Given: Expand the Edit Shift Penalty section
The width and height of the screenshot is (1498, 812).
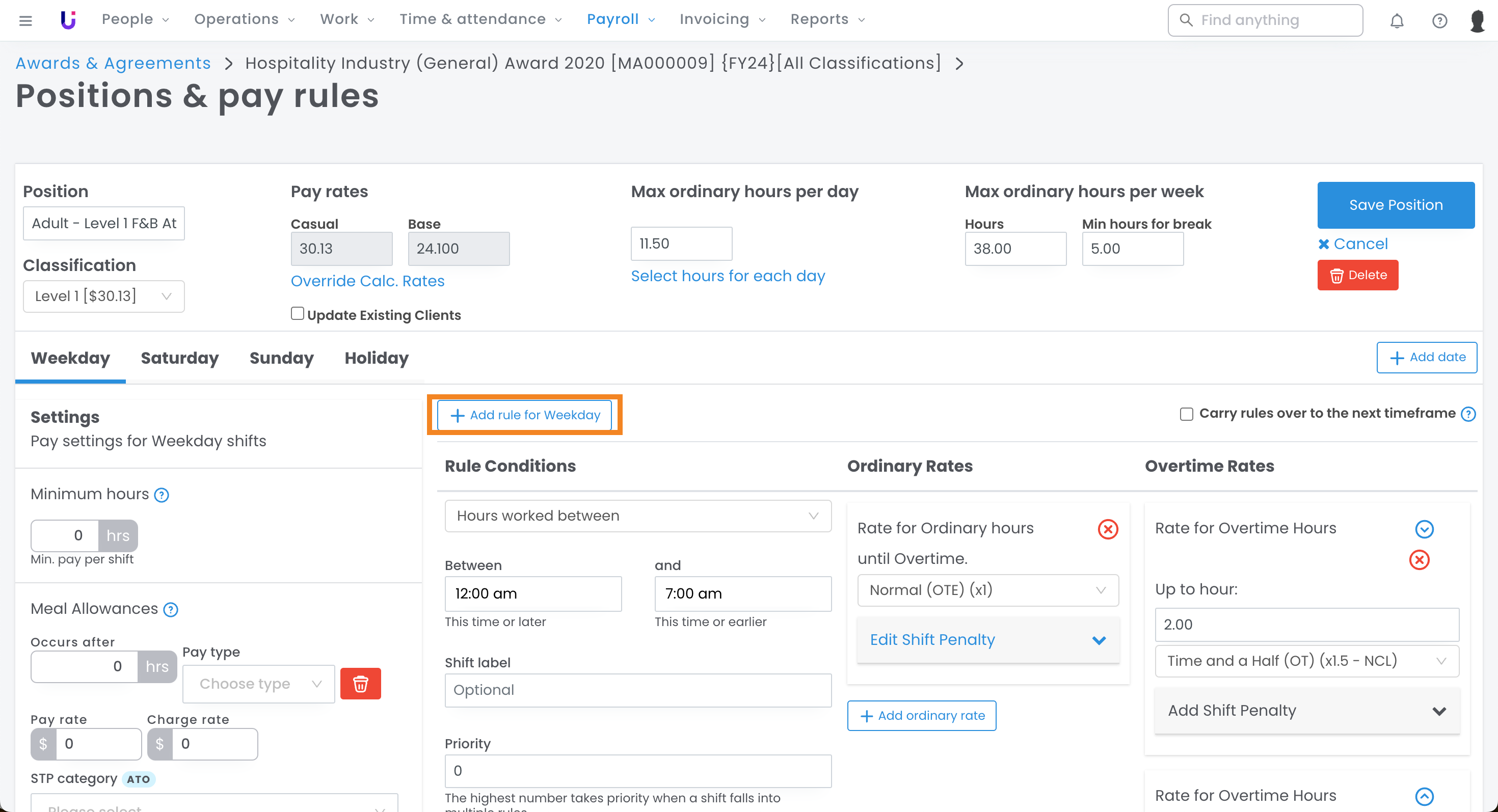Looking at the screenshot, I should point(987,639).
